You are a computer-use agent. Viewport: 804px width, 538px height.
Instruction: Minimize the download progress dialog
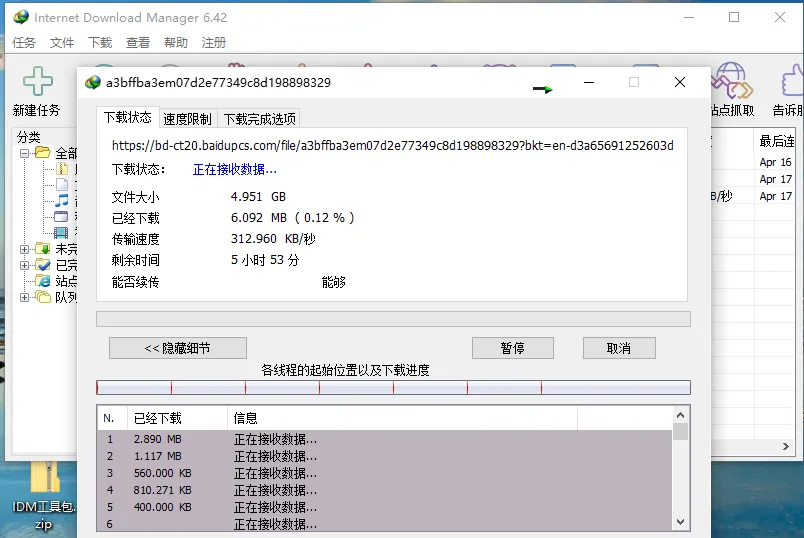[589, 82]
